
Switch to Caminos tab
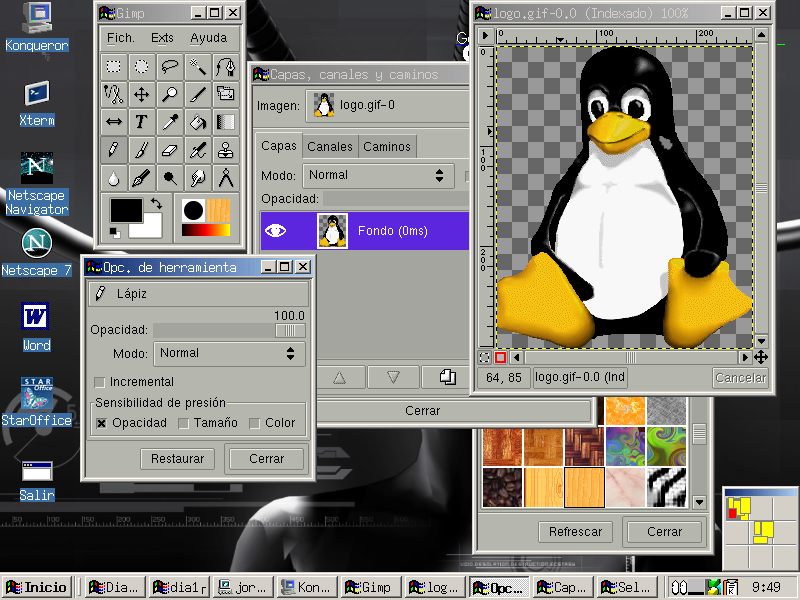tap(387, 147)
